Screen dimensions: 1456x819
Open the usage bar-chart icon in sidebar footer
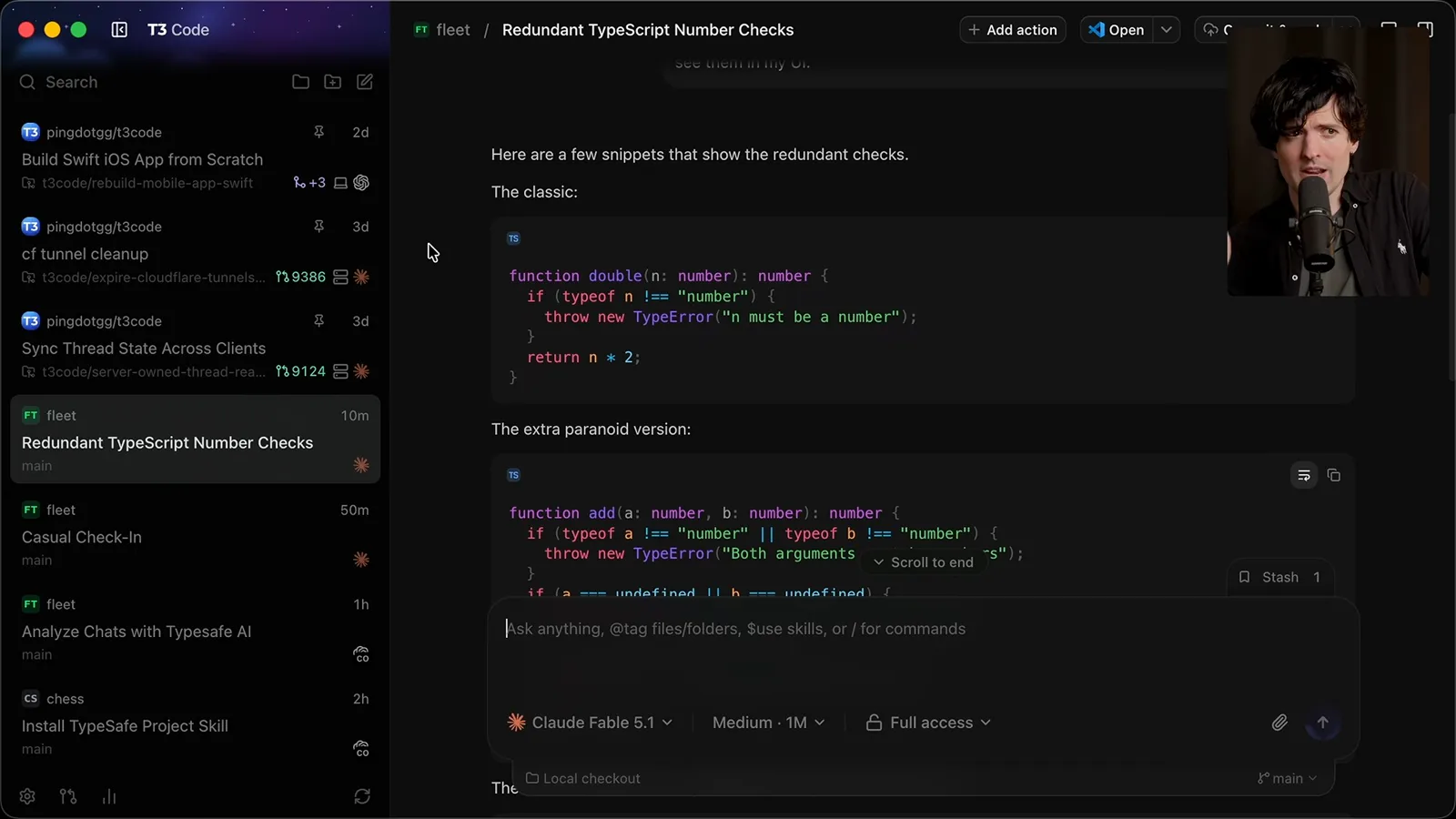tap(109, 796)
